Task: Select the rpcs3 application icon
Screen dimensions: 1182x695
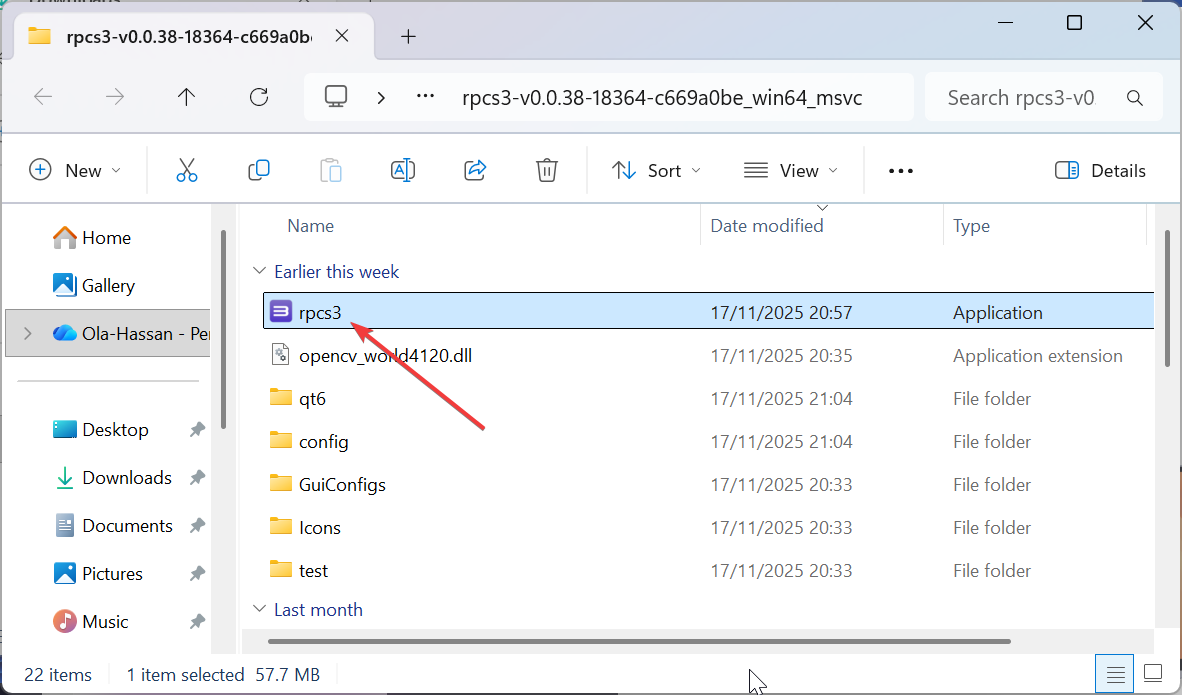Action: point(280,311)
